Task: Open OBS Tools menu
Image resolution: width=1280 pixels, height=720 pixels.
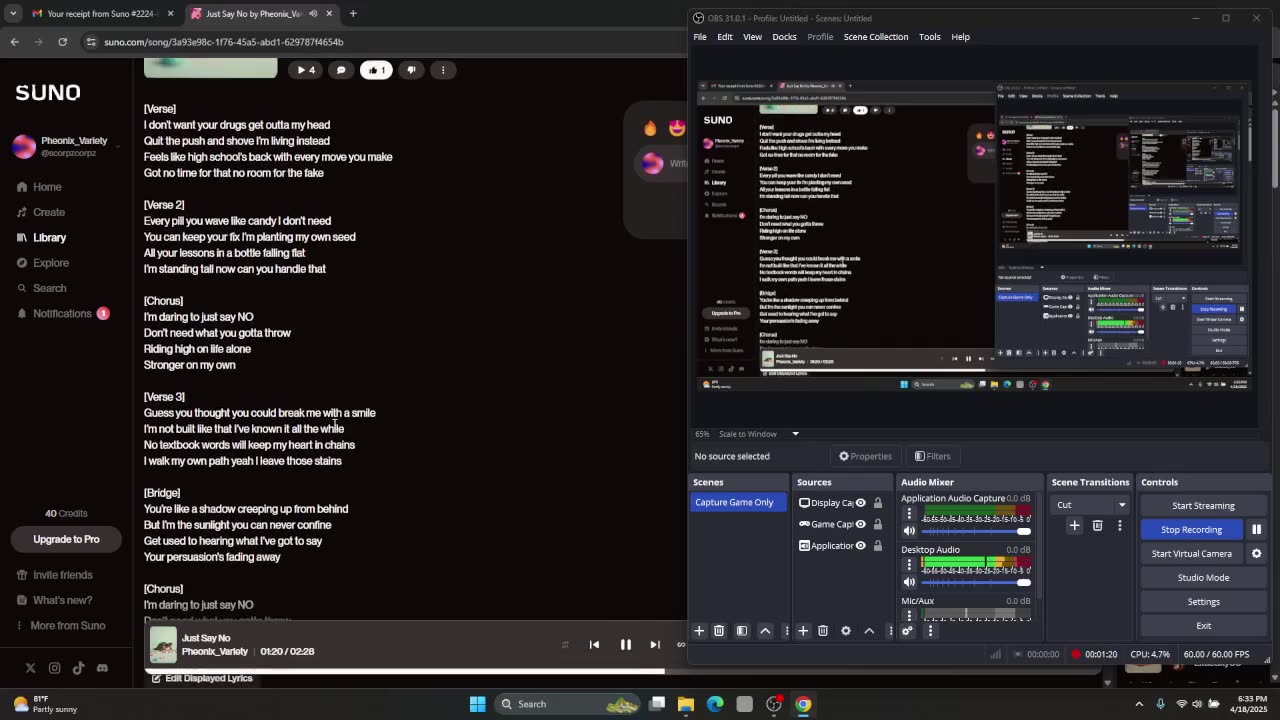Action: [929, 37]
